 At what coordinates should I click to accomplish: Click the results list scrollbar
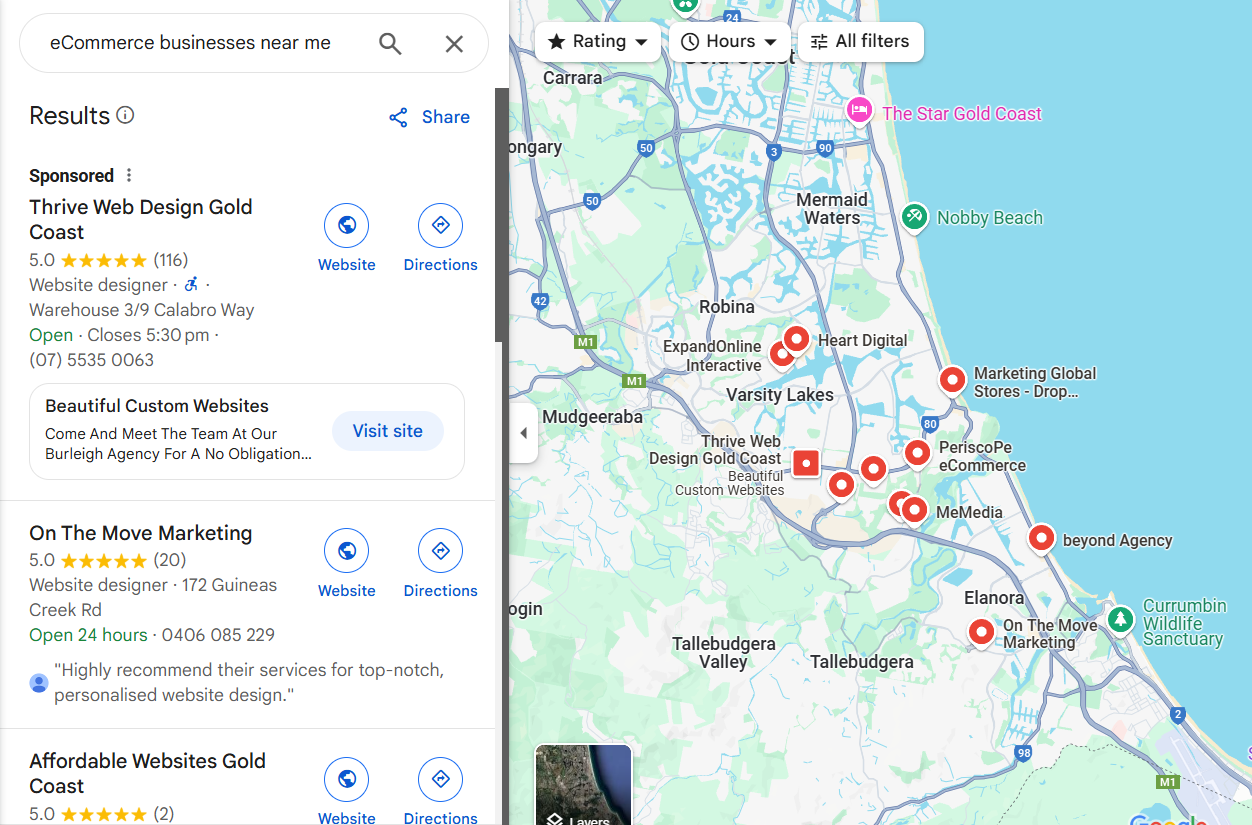(502, 215)
